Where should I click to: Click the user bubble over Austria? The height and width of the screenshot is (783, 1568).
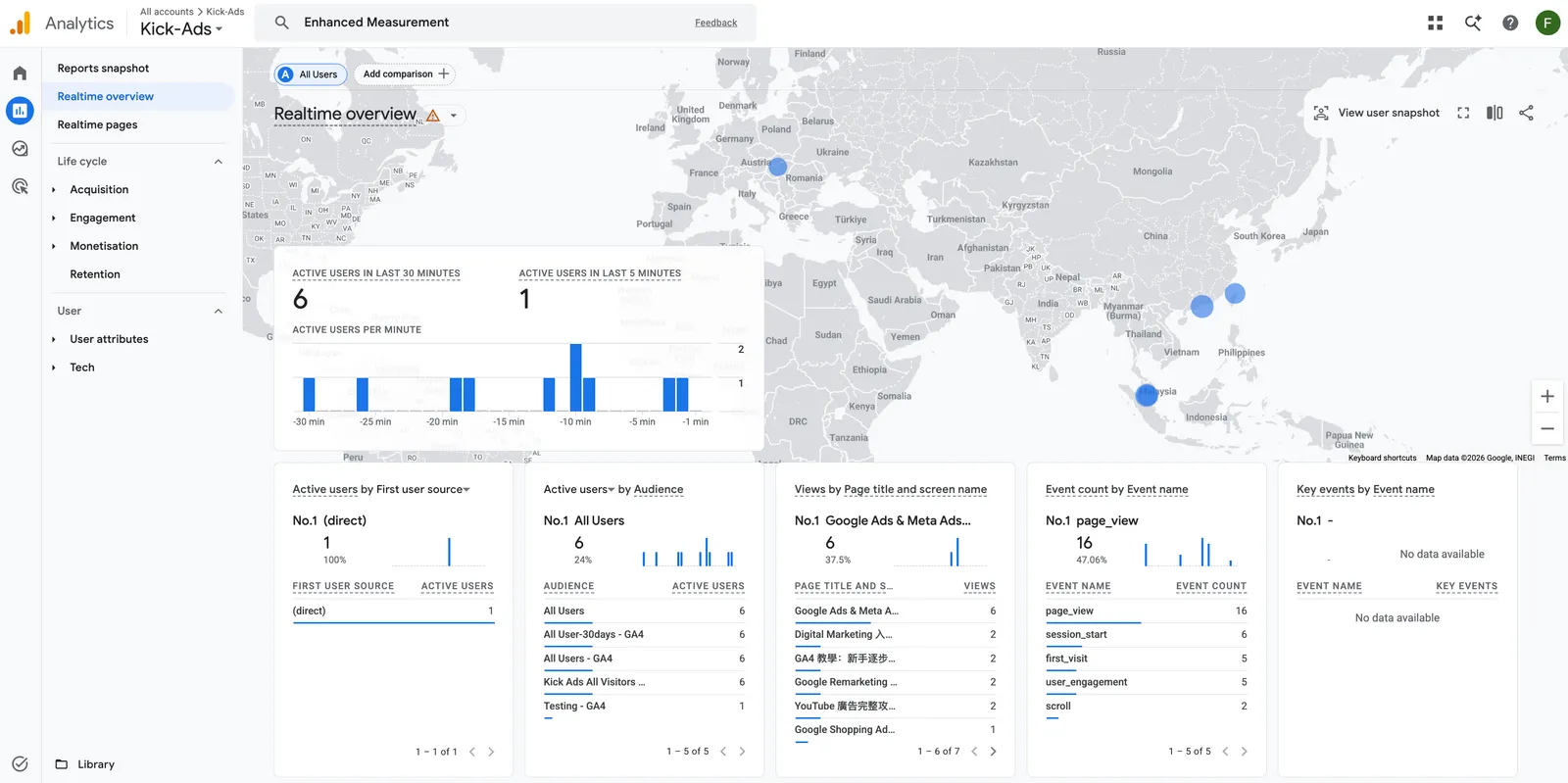pyautogui.click(x=778, y=167)
